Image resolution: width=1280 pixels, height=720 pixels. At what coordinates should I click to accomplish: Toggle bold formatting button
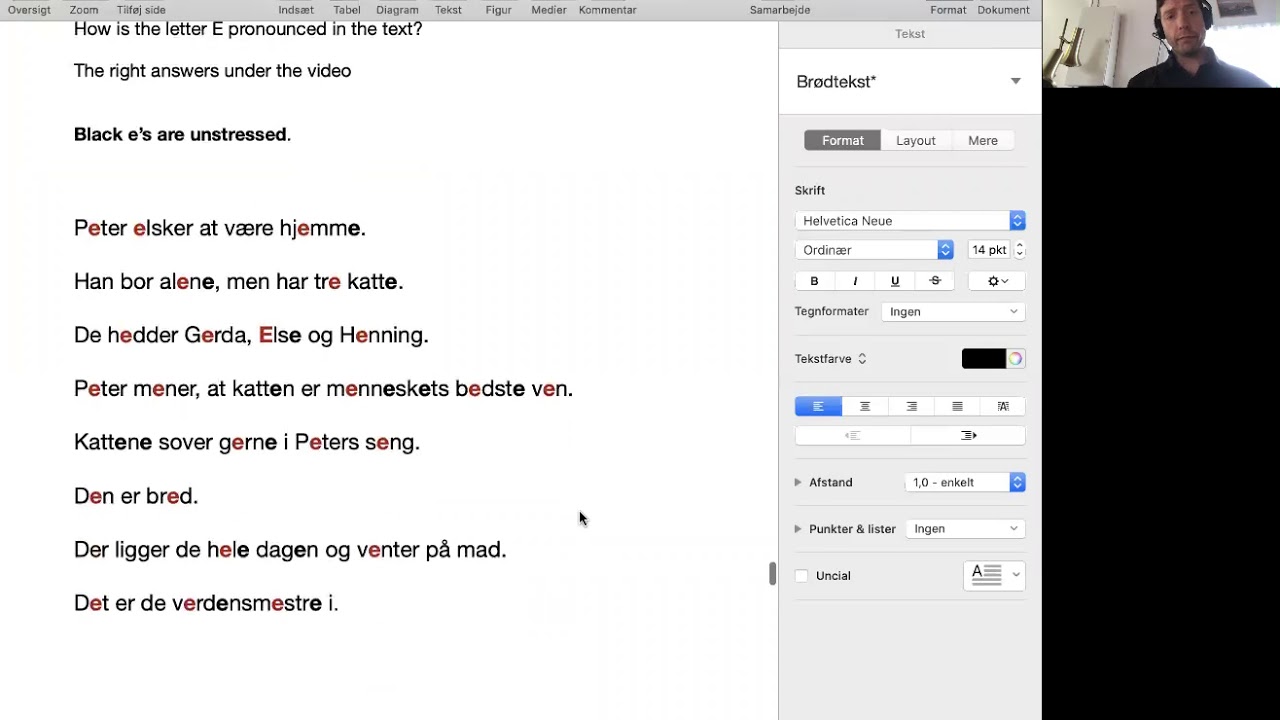point(814,281)
